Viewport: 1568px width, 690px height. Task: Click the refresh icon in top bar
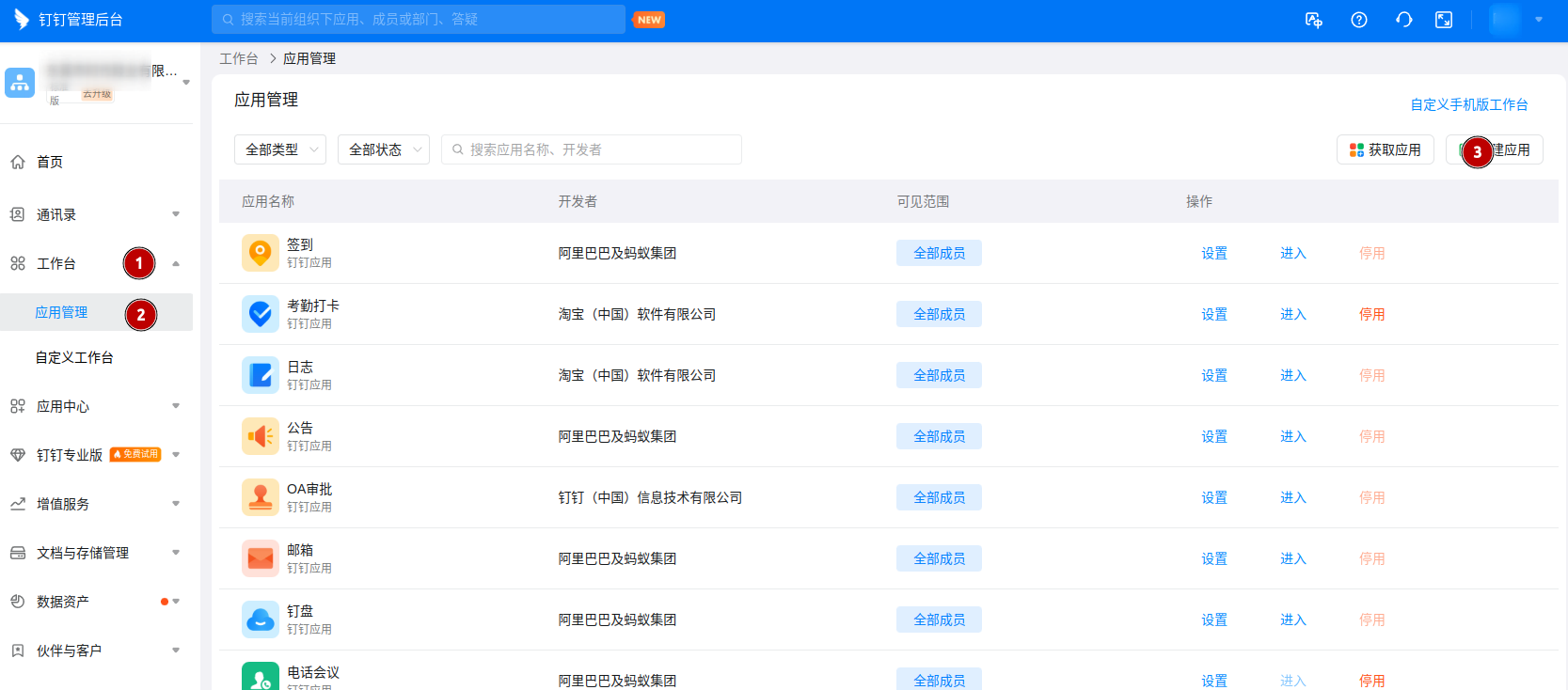click(x=1403, y=20)
